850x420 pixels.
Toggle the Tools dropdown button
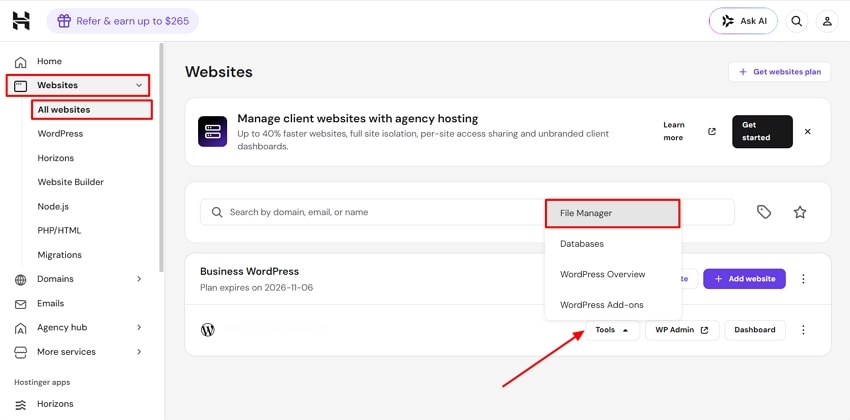pos(613,329)
